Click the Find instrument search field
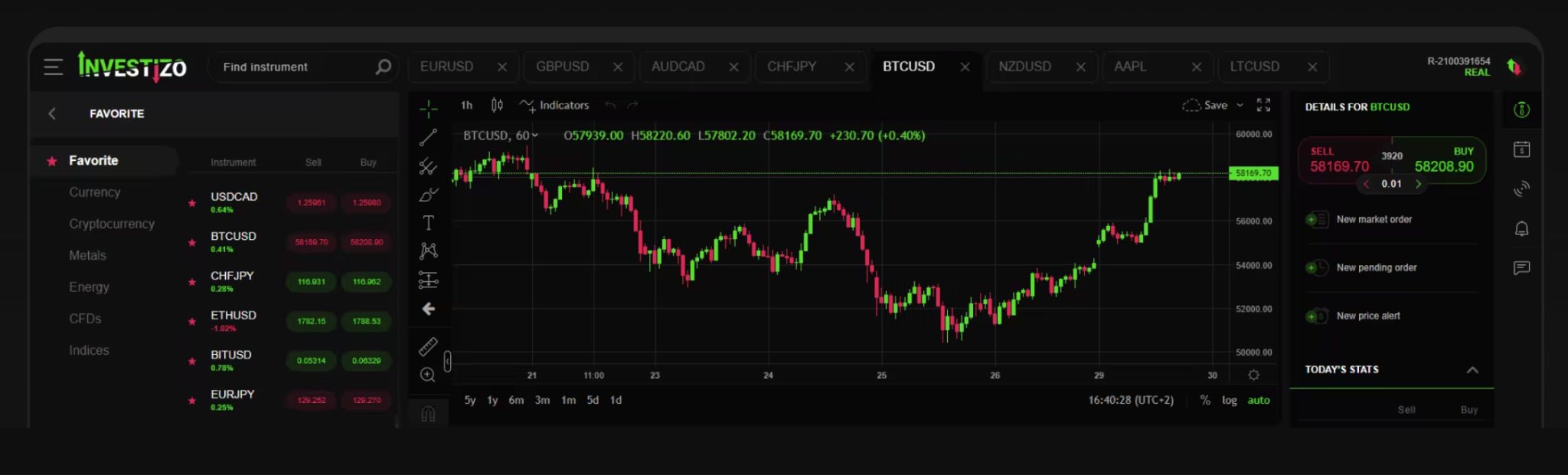The height and width of the screenshot is (475, 1568). (299, 67)
